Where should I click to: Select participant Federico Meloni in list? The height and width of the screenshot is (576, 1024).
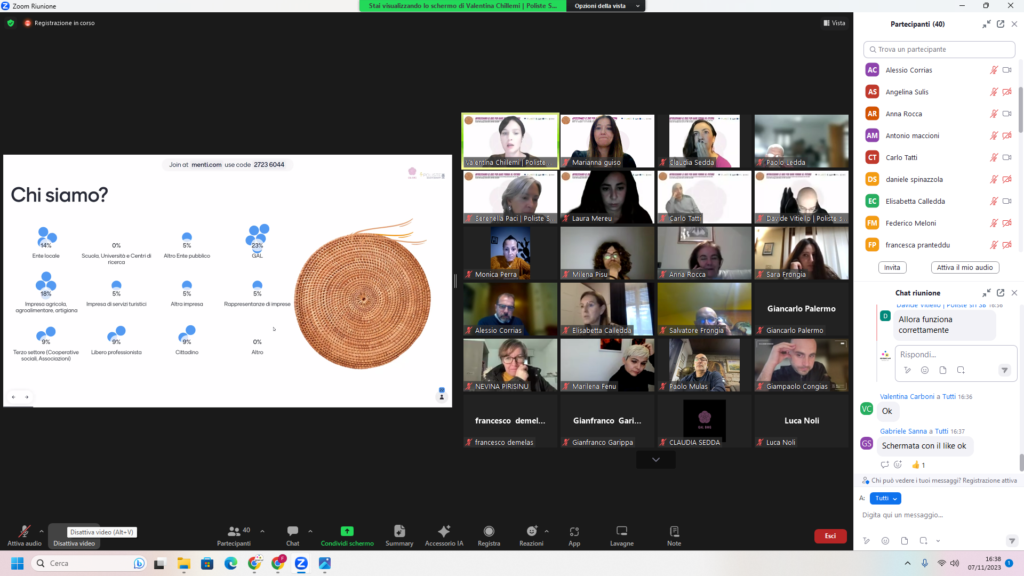(939, 223)
